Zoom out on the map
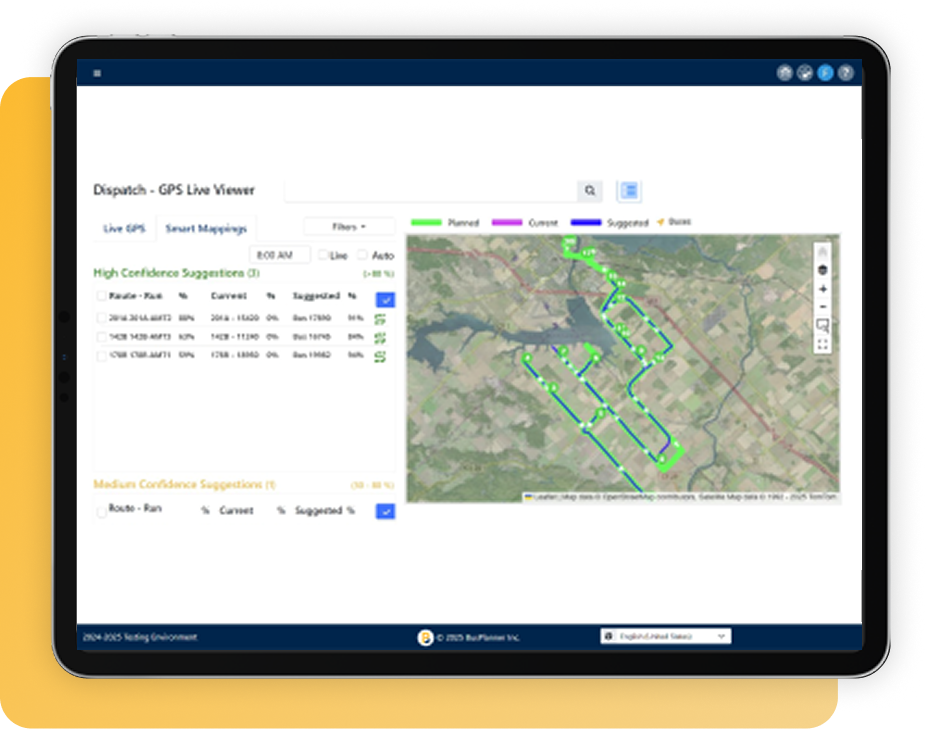Viewport: 927px width, 729px height. click(x=822, y=307)
